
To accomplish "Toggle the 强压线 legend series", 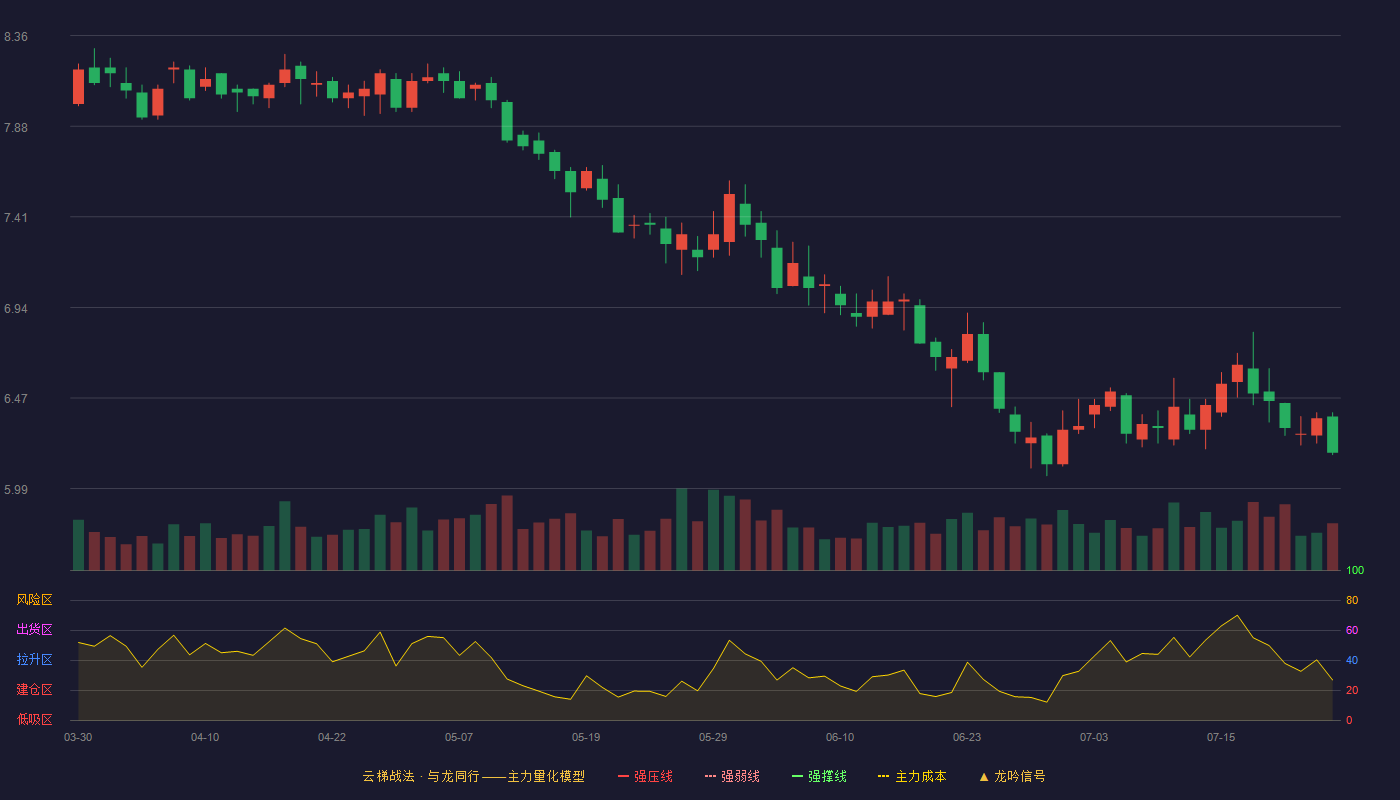I will pyautogui.click(x=645, y=776).
